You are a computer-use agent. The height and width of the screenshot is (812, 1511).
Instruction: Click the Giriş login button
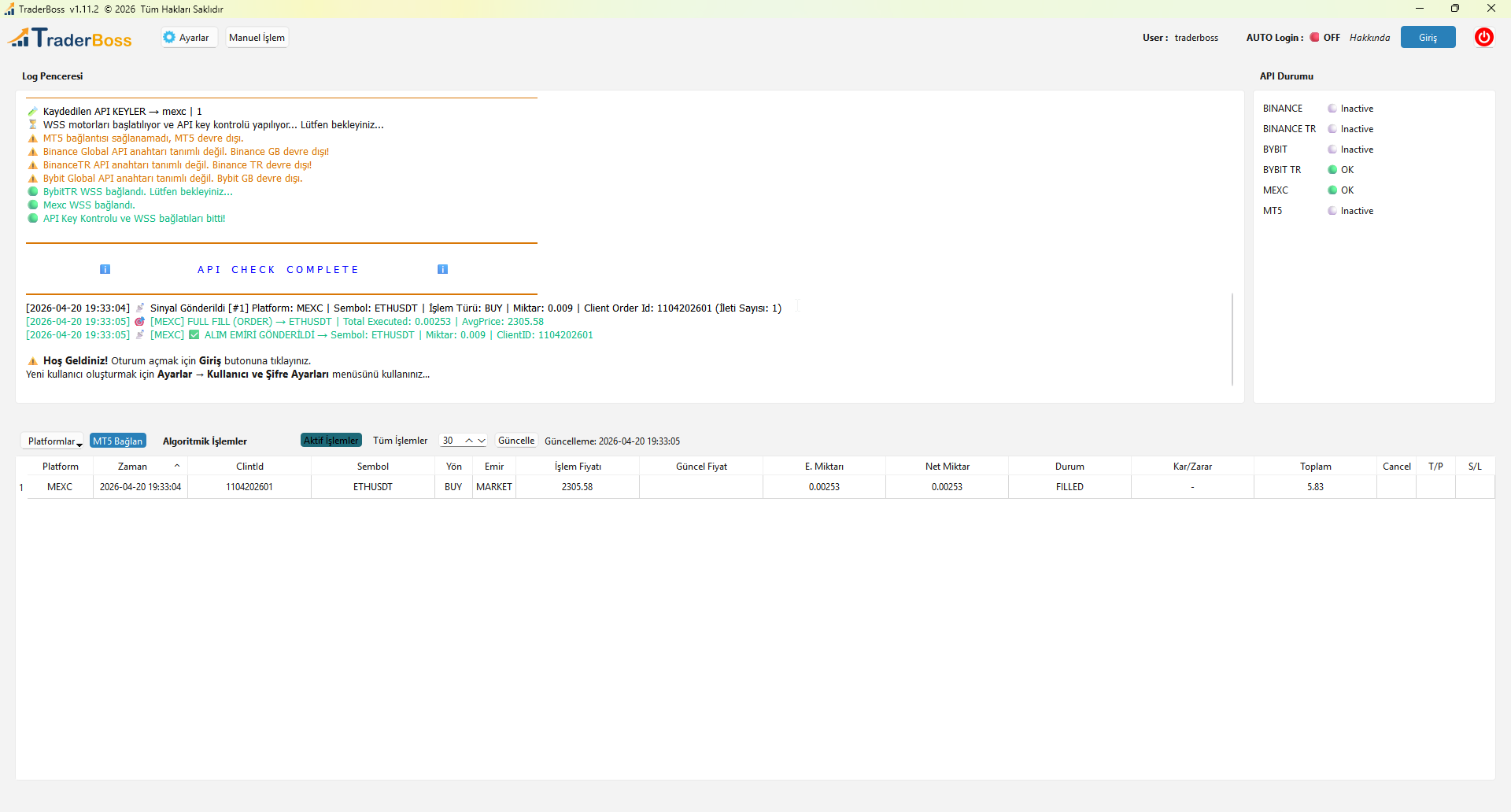click(x=1428, y=38)
